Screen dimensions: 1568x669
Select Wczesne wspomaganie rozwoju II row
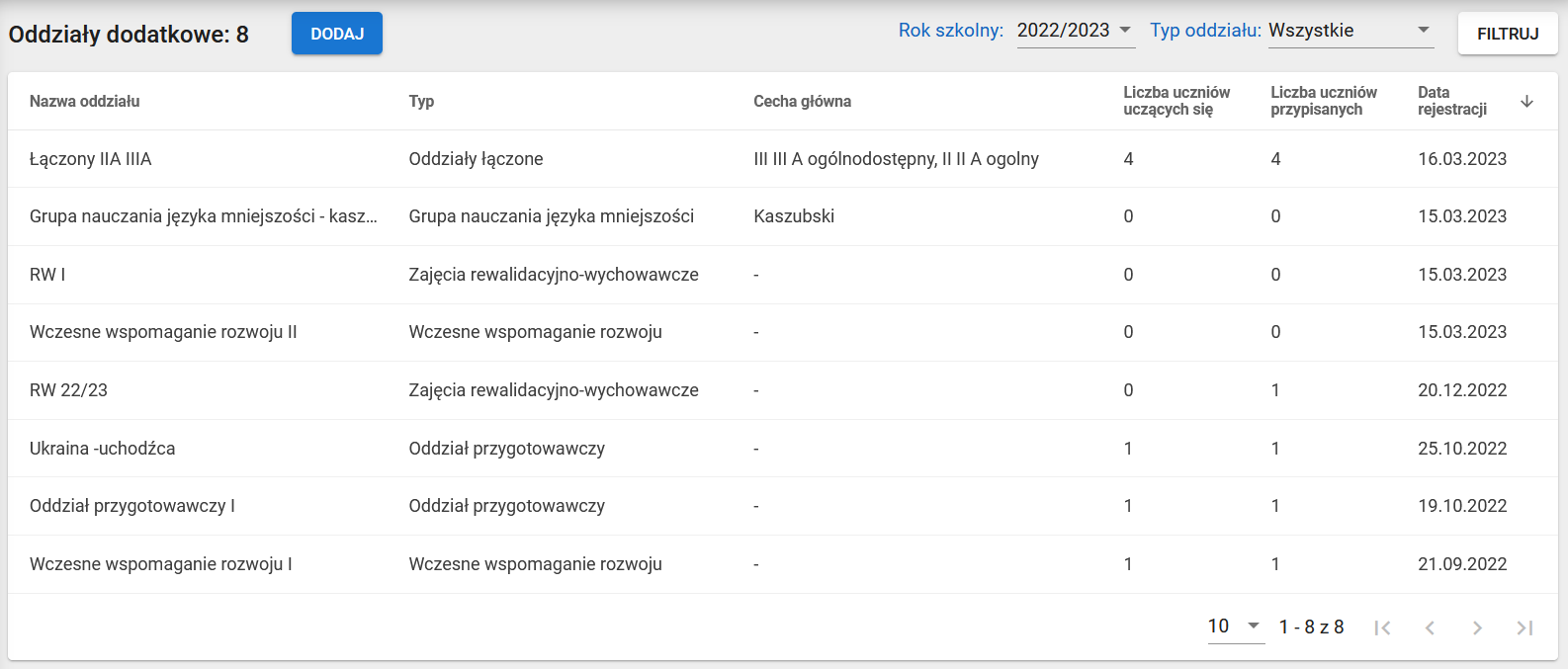pos(163,332)
